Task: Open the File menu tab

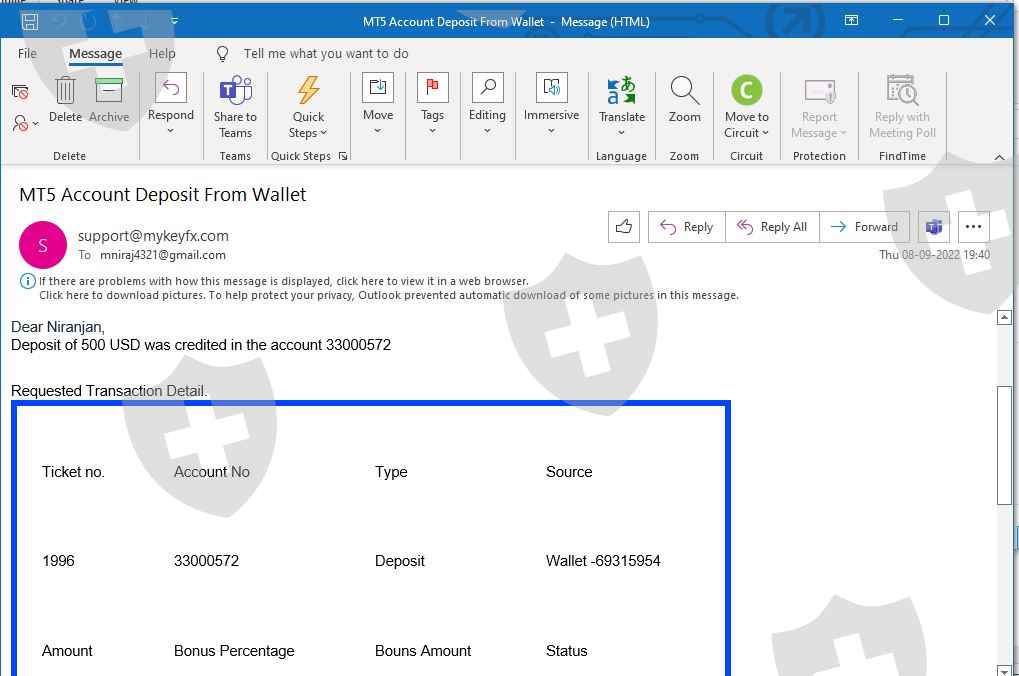Action: [x=27, y=54]
